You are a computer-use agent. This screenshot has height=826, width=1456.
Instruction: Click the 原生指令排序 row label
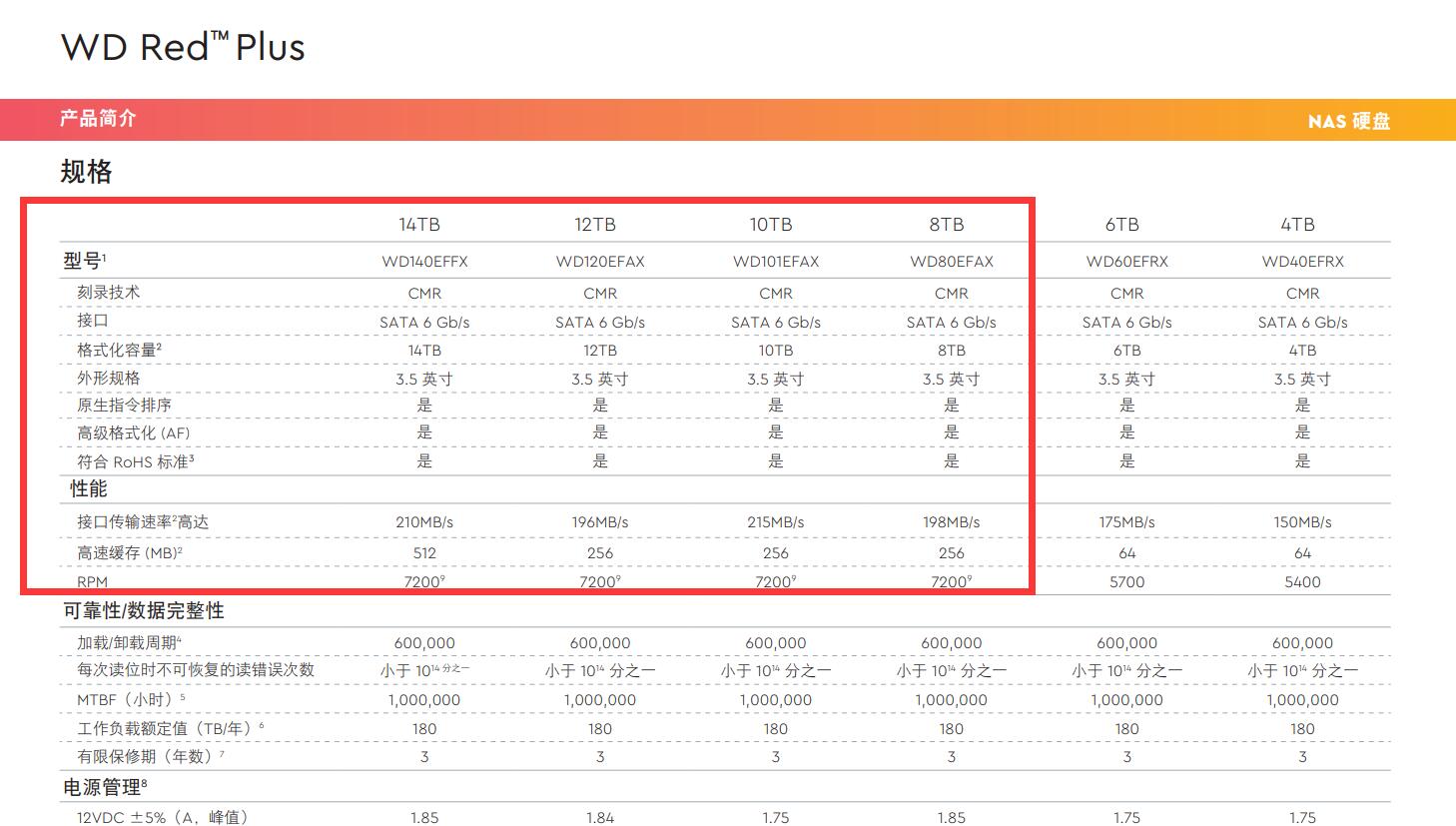(124, 405)
